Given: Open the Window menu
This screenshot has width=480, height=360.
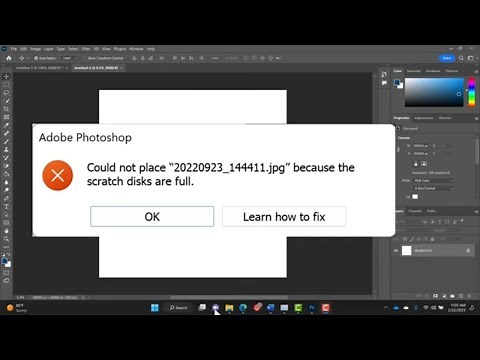Looking at the screenshot, I should (x=136, y=49).
